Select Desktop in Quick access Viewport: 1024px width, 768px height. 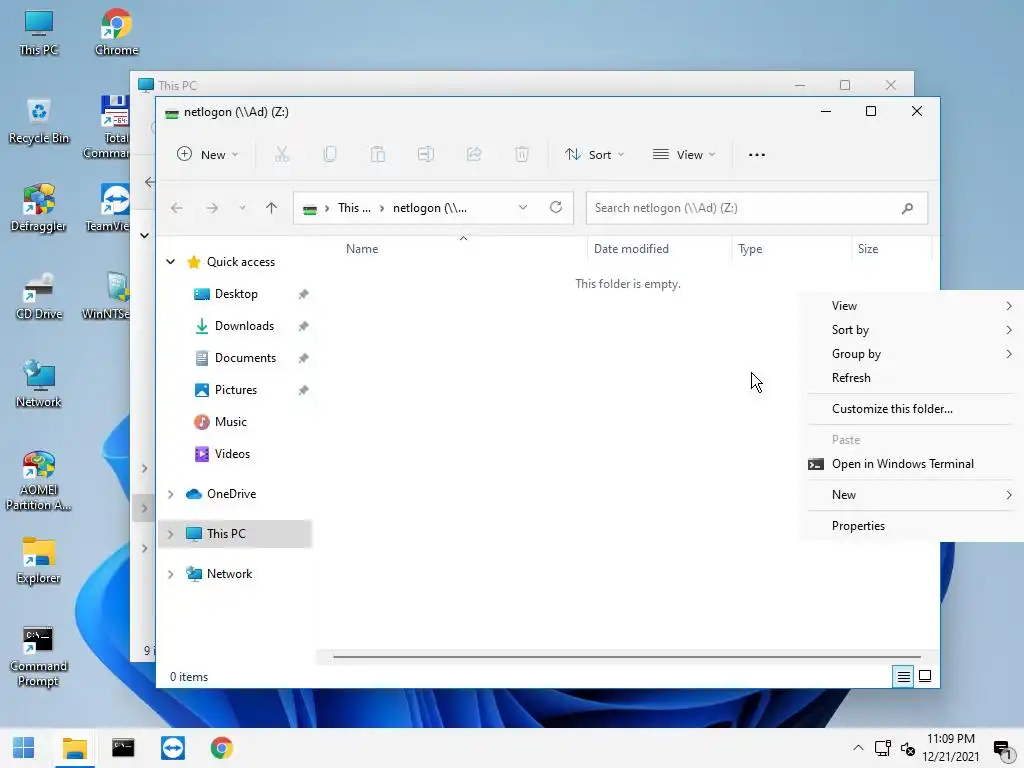236,294
